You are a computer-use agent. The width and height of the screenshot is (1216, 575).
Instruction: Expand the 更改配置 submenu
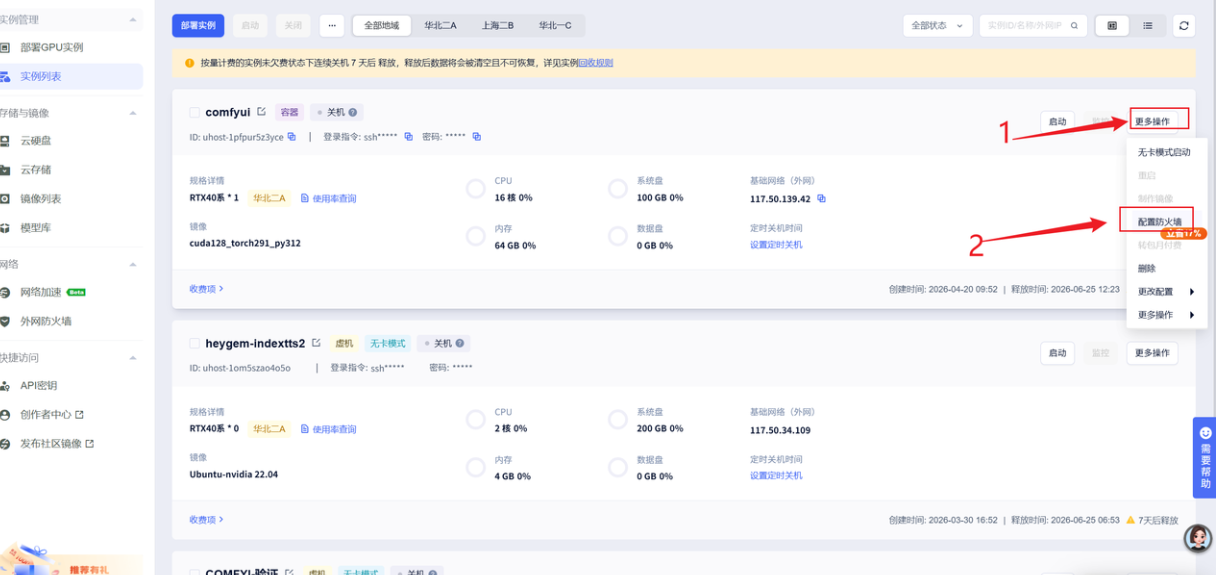point(1166,292)
